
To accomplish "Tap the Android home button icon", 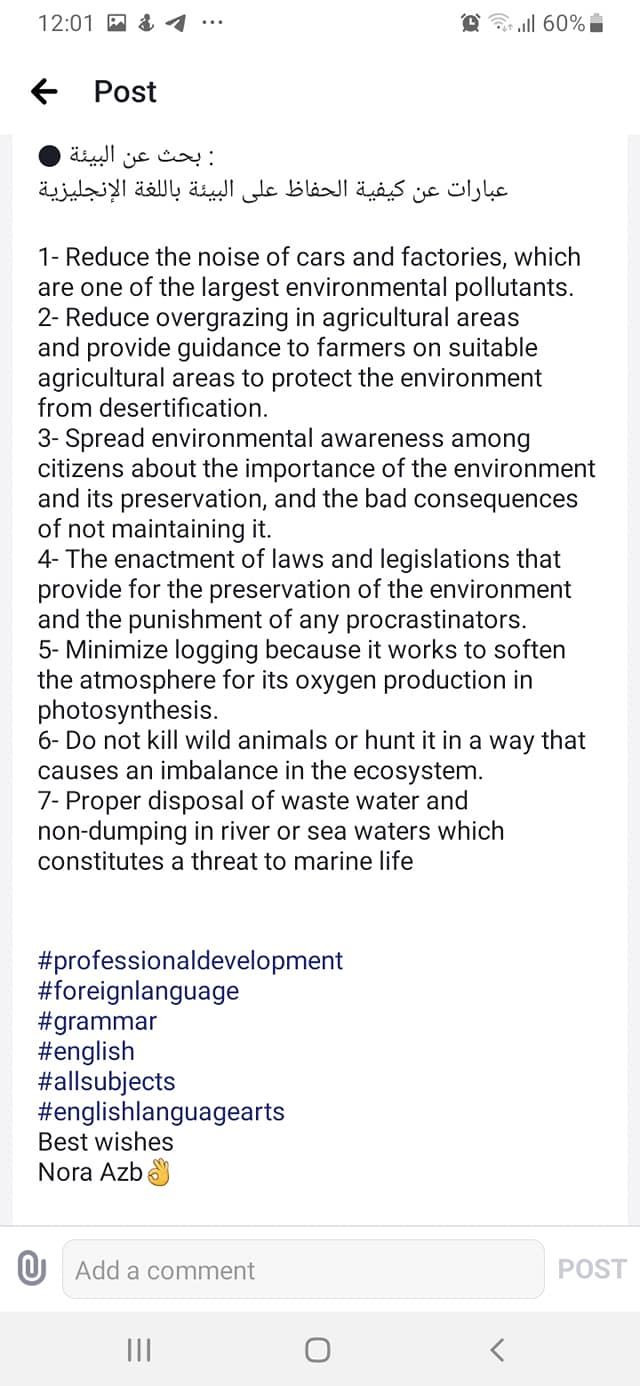I will (317, 1350).
